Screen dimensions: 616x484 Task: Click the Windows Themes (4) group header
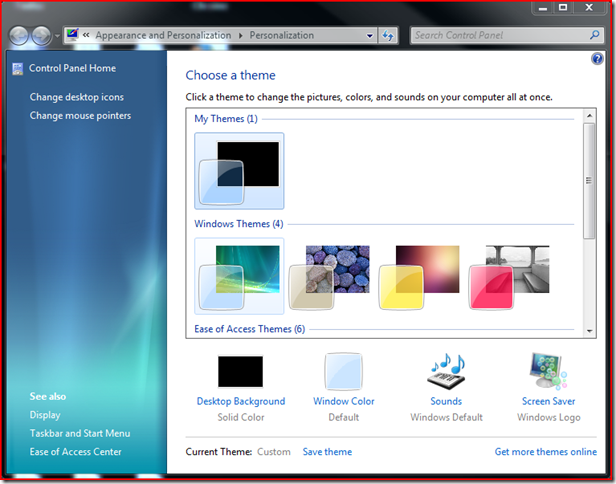tap(238, 224)
